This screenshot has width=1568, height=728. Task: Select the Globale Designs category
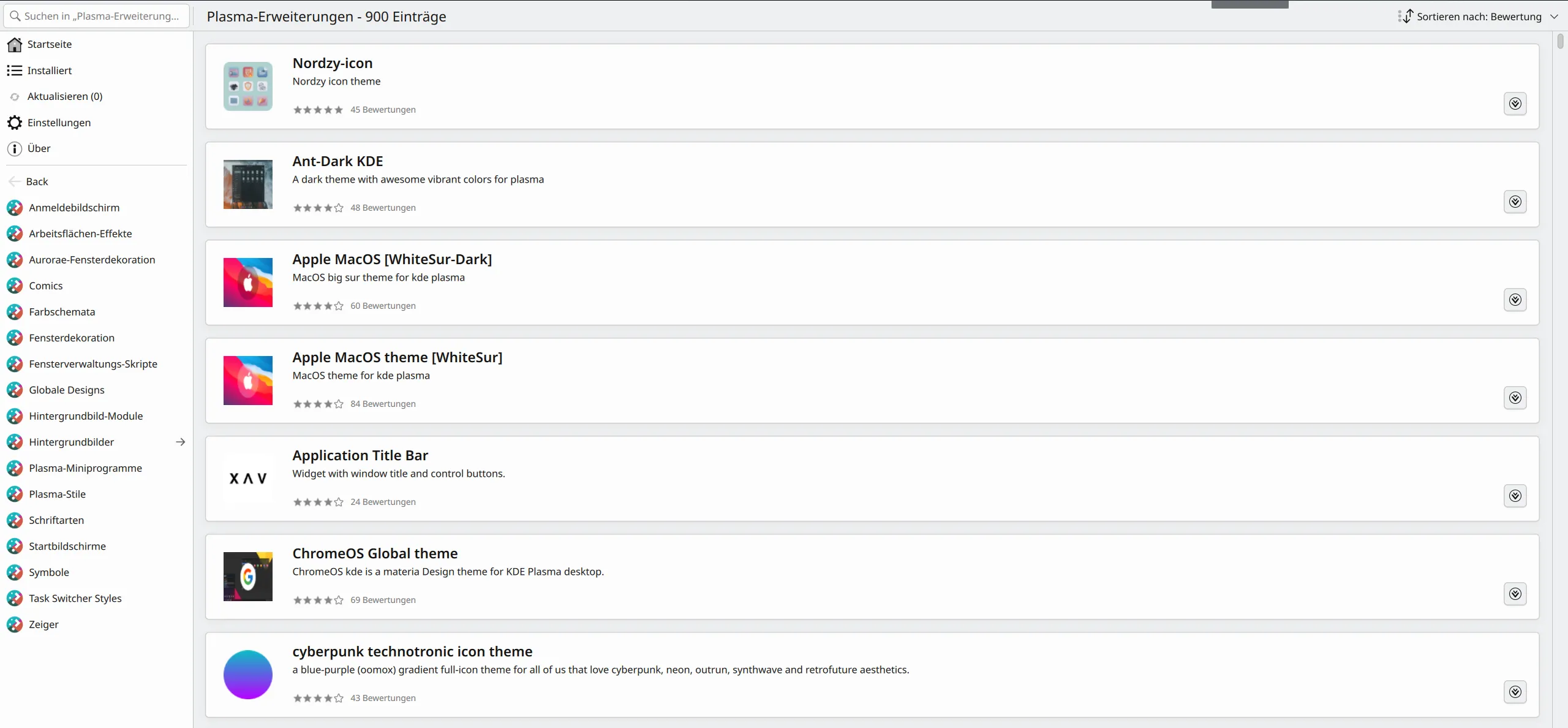[x=66, y=390]
